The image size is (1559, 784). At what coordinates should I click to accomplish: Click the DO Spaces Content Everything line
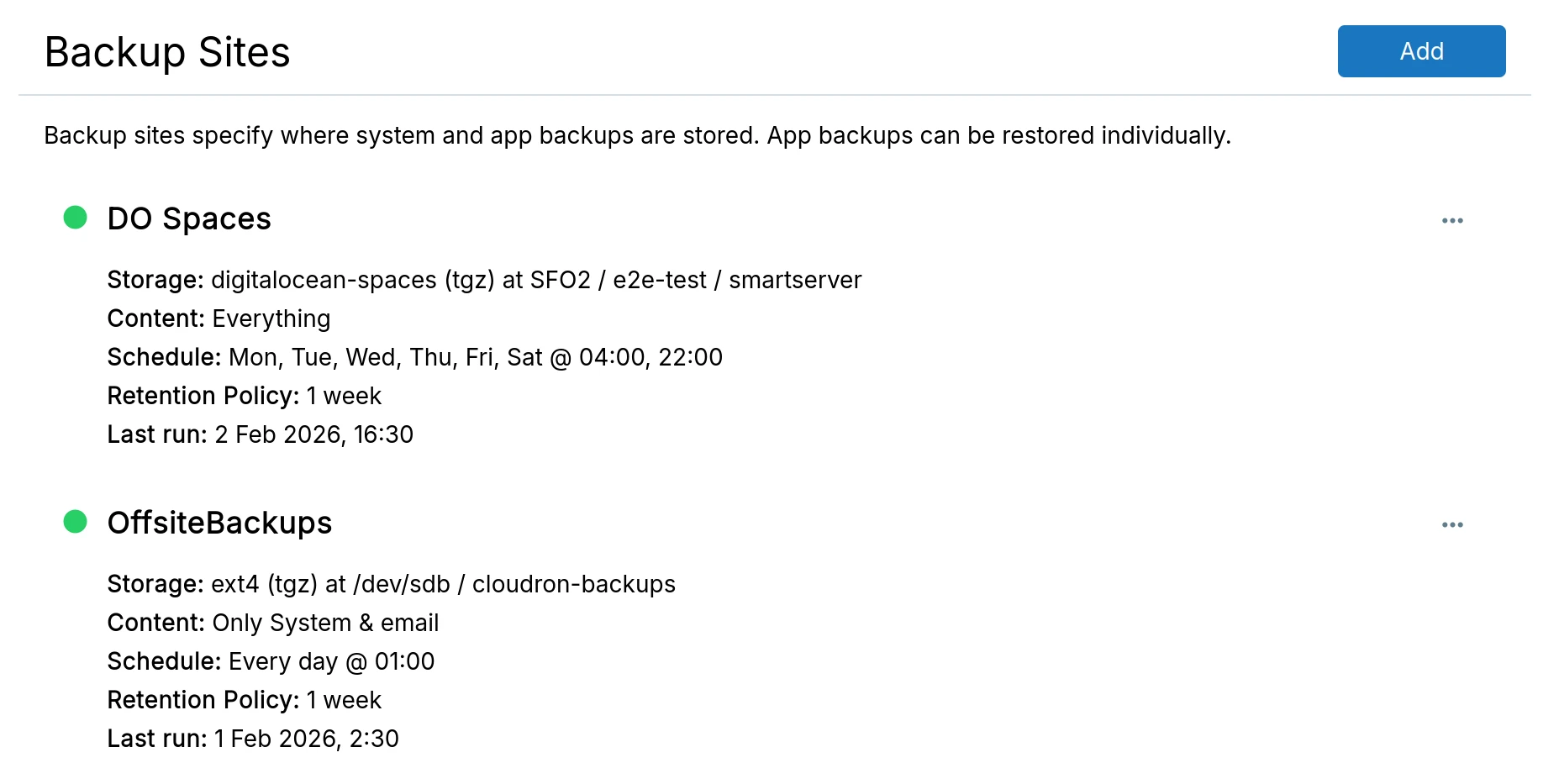point(219,318)
